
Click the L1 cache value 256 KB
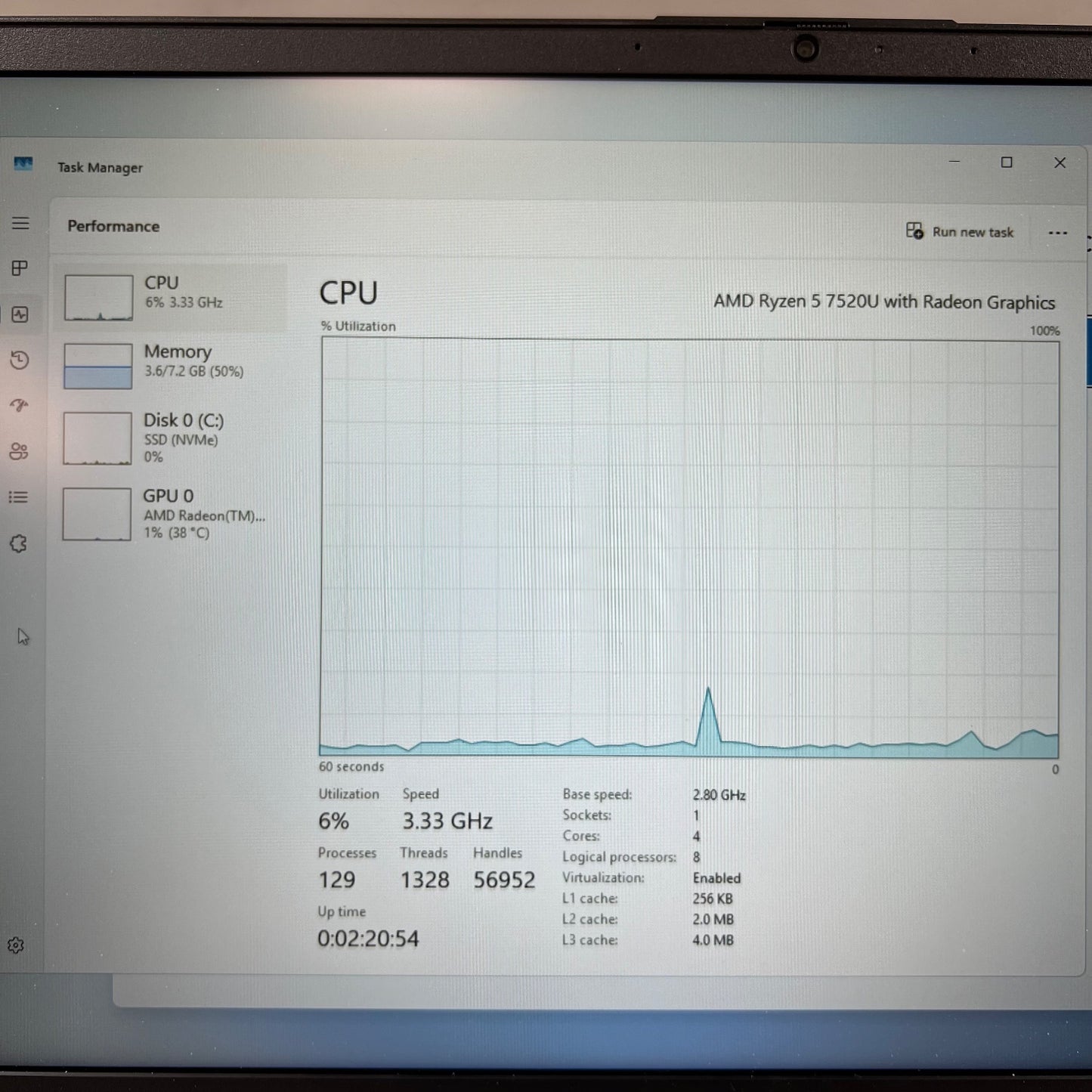(x=713, y=899)
